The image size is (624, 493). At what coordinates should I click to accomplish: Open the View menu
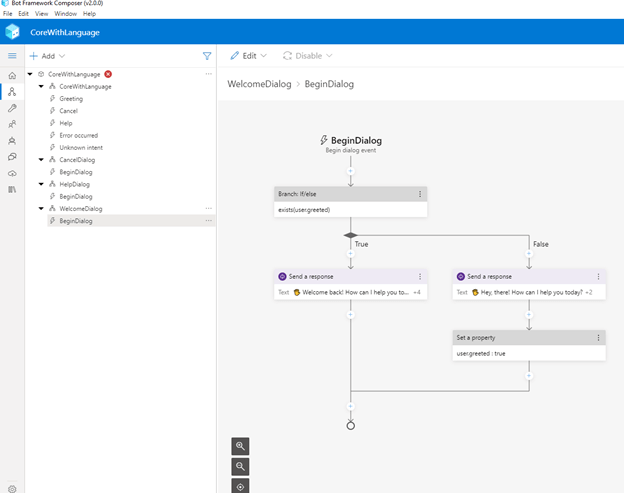click(x=41, y=14)
